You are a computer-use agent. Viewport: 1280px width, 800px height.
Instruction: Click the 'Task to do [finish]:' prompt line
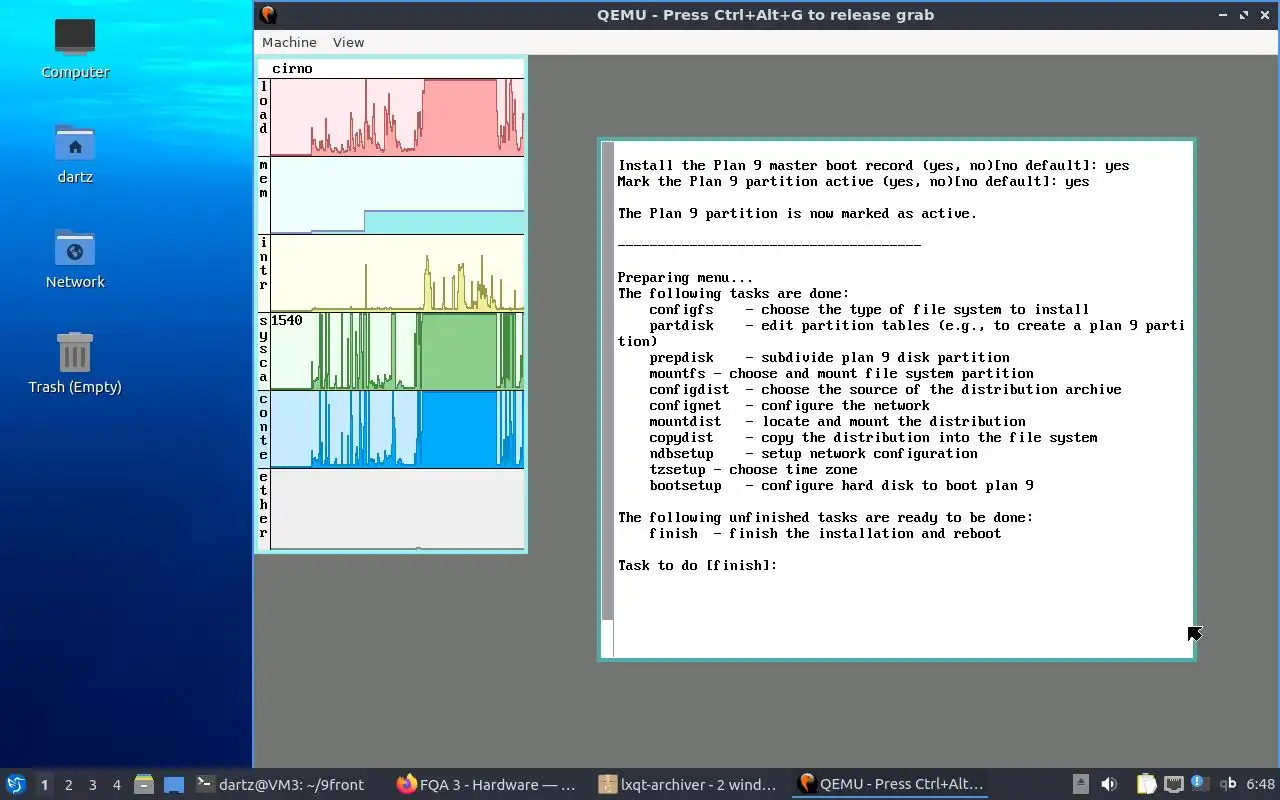pyautogui.click(x=697, y=566)
